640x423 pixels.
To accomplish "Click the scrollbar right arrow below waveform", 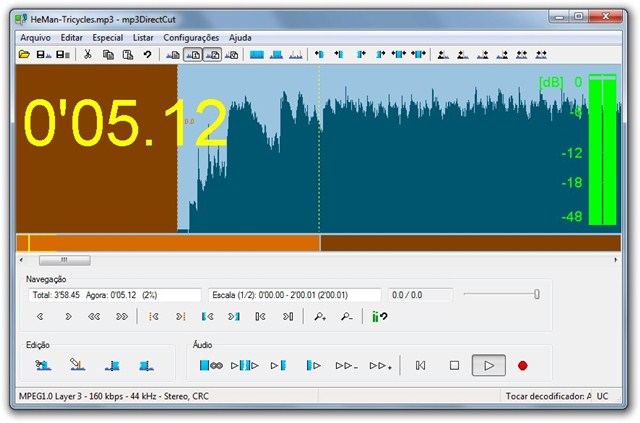I will [x=616, y=260].
